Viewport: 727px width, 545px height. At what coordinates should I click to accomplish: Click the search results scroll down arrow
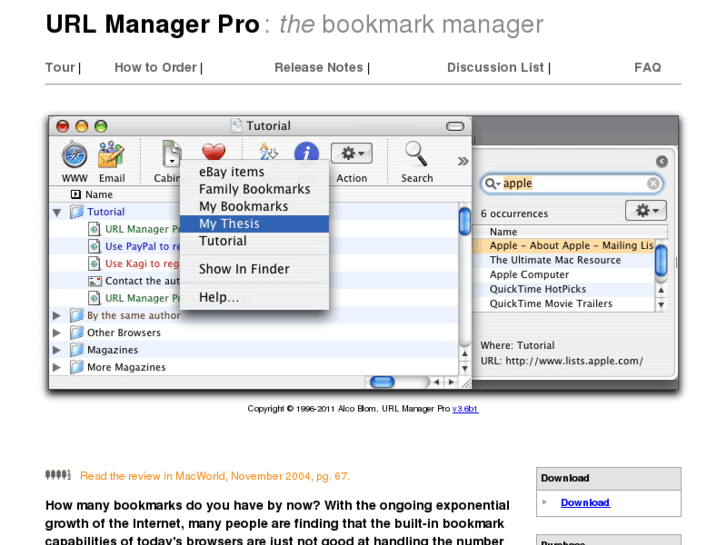click(x=661, y=305)
